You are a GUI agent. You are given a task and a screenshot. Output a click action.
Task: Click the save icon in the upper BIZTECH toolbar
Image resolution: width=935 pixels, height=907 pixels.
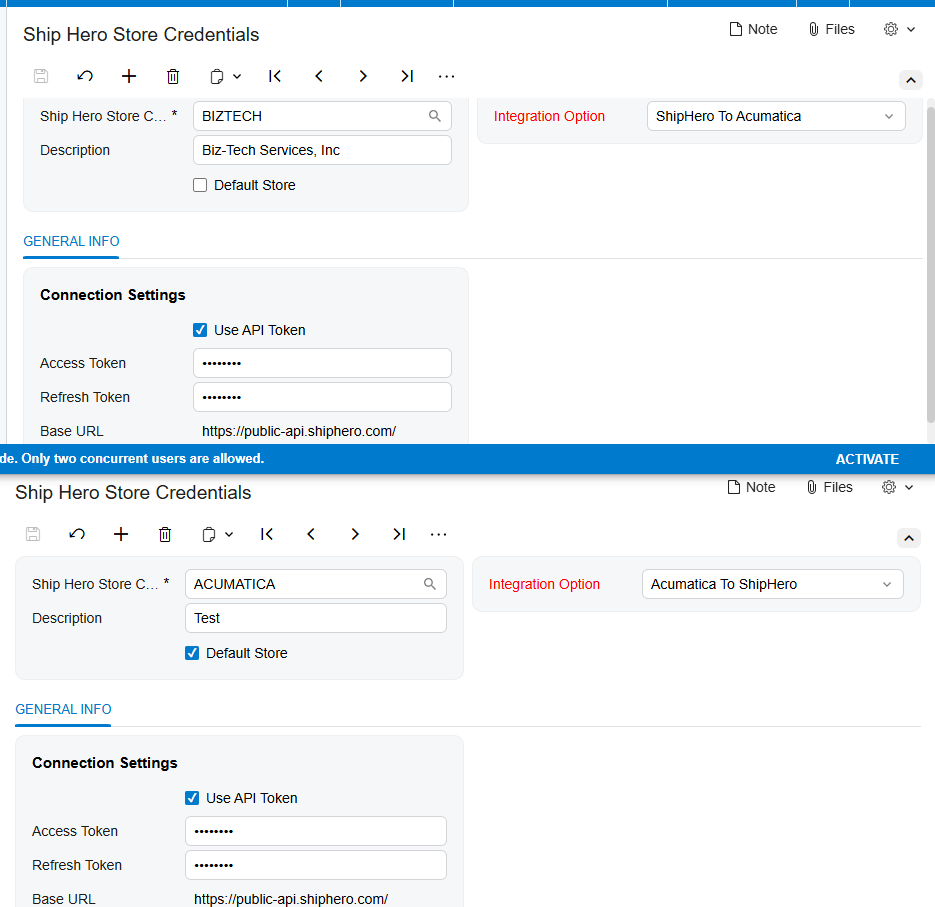pyautogui.click(x=41, y=76)
